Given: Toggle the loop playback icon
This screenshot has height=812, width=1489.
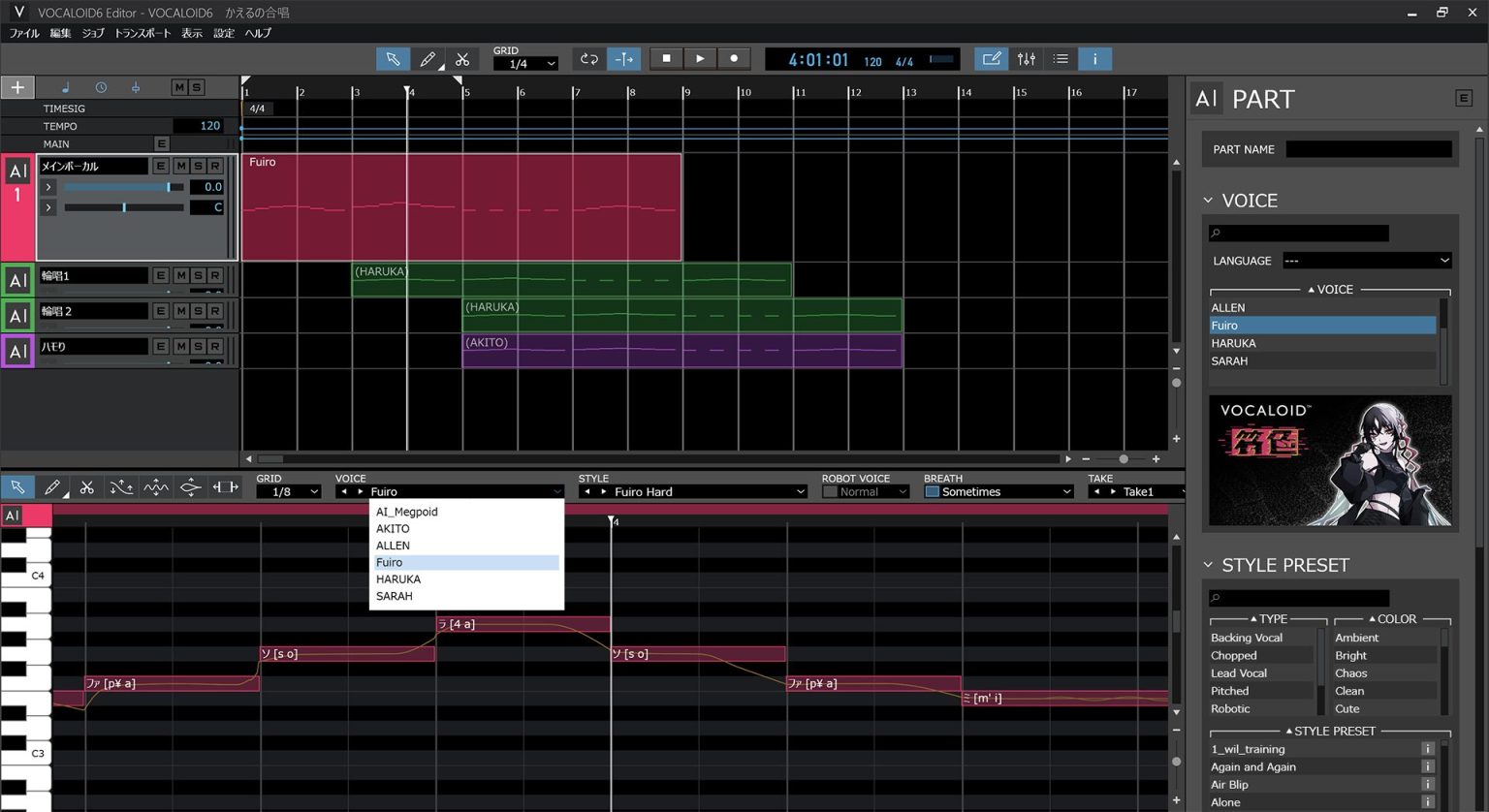Looking at the screenshot, I should point(588,59).
